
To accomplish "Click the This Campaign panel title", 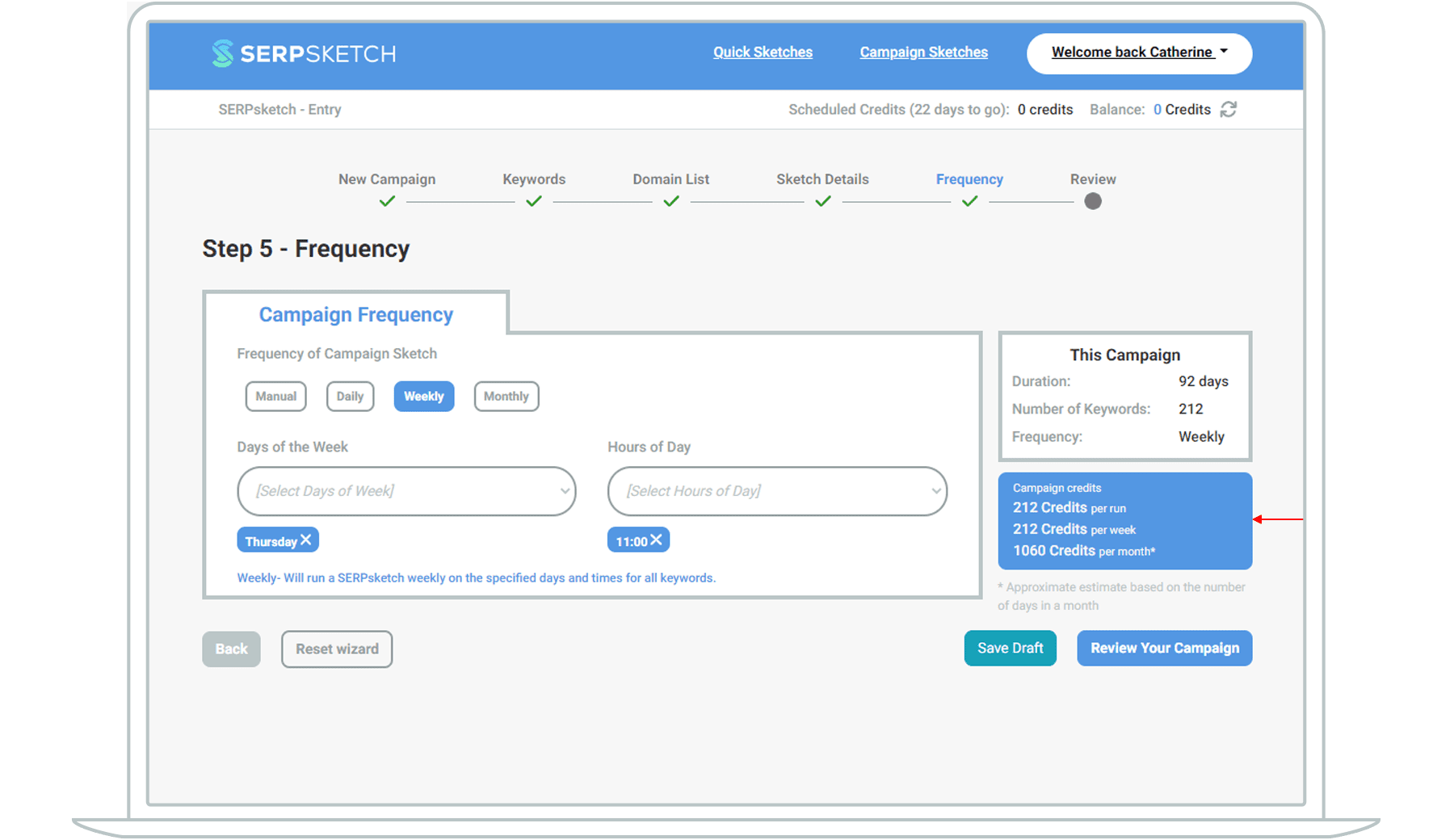I will pyautogui.click(x=1125, y=355).
